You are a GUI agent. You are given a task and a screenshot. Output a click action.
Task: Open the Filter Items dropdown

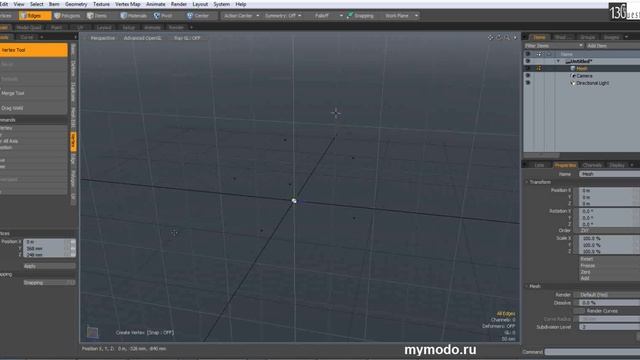[x=553, y=46]
